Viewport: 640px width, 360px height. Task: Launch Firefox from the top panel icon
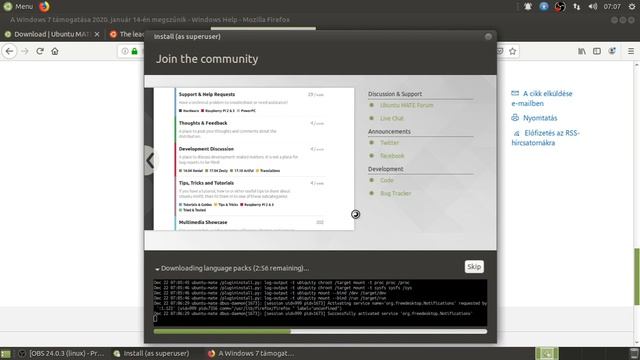[44, 7]
